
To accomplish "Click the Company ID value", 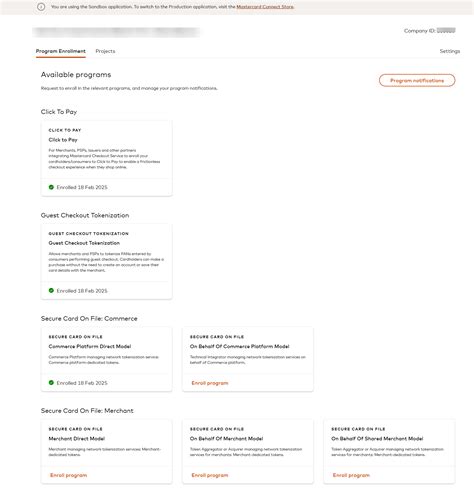I will (x=446, y=31).
